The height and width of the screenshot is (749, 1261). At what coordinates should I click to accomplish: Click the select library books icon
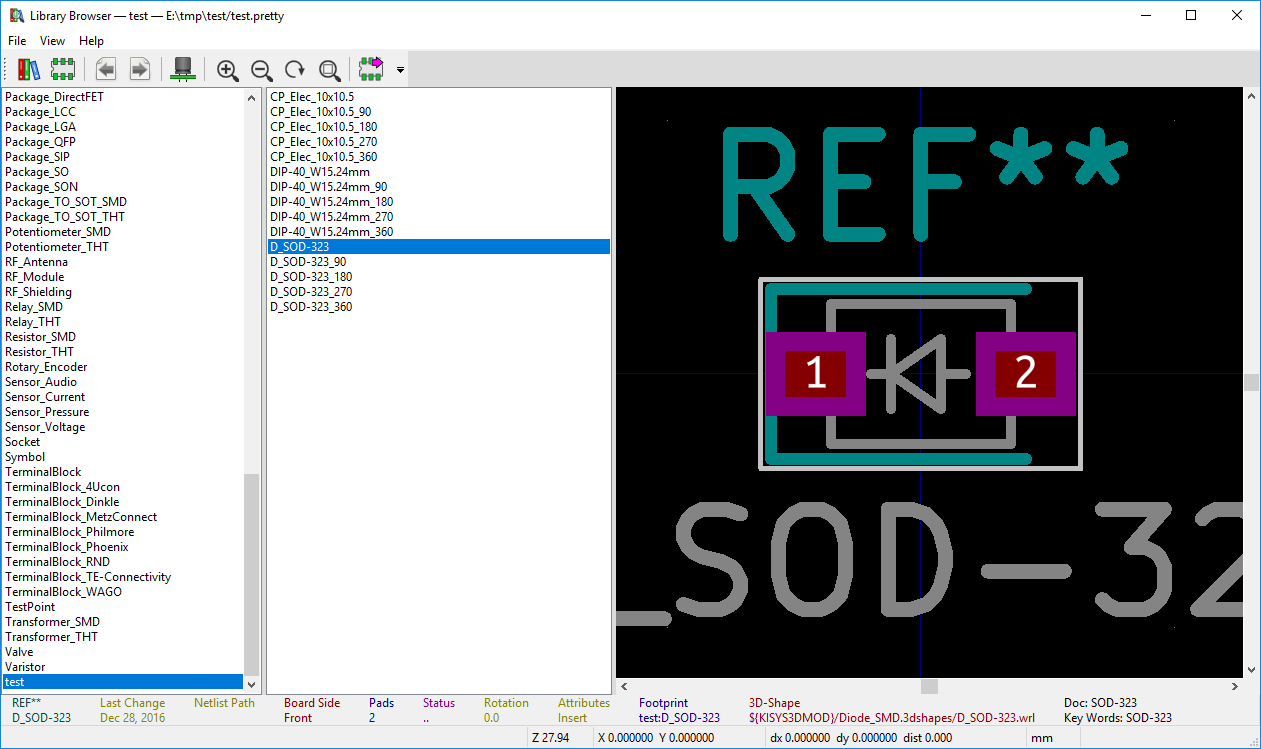point(29,69)
